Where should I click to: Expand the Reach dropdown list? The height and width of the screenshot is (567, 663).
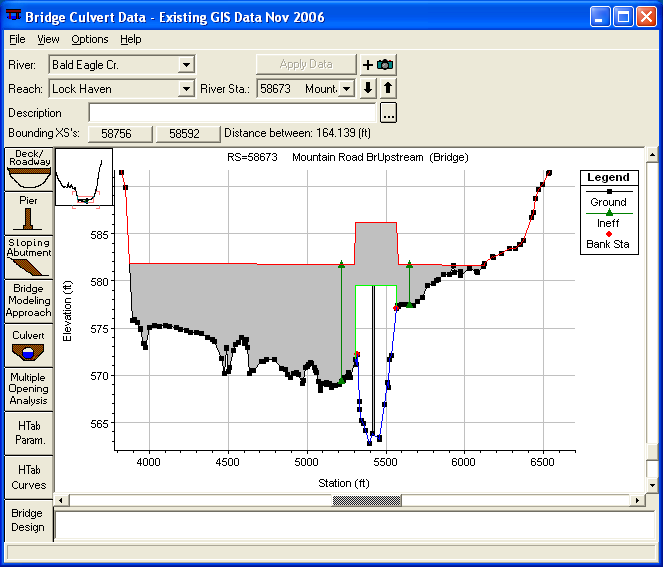point(186,89)
